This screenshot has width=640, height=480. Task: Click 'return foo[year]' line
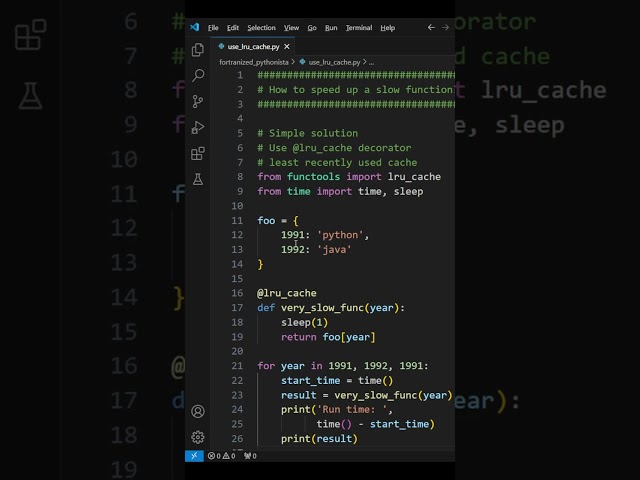coord(328,337)
